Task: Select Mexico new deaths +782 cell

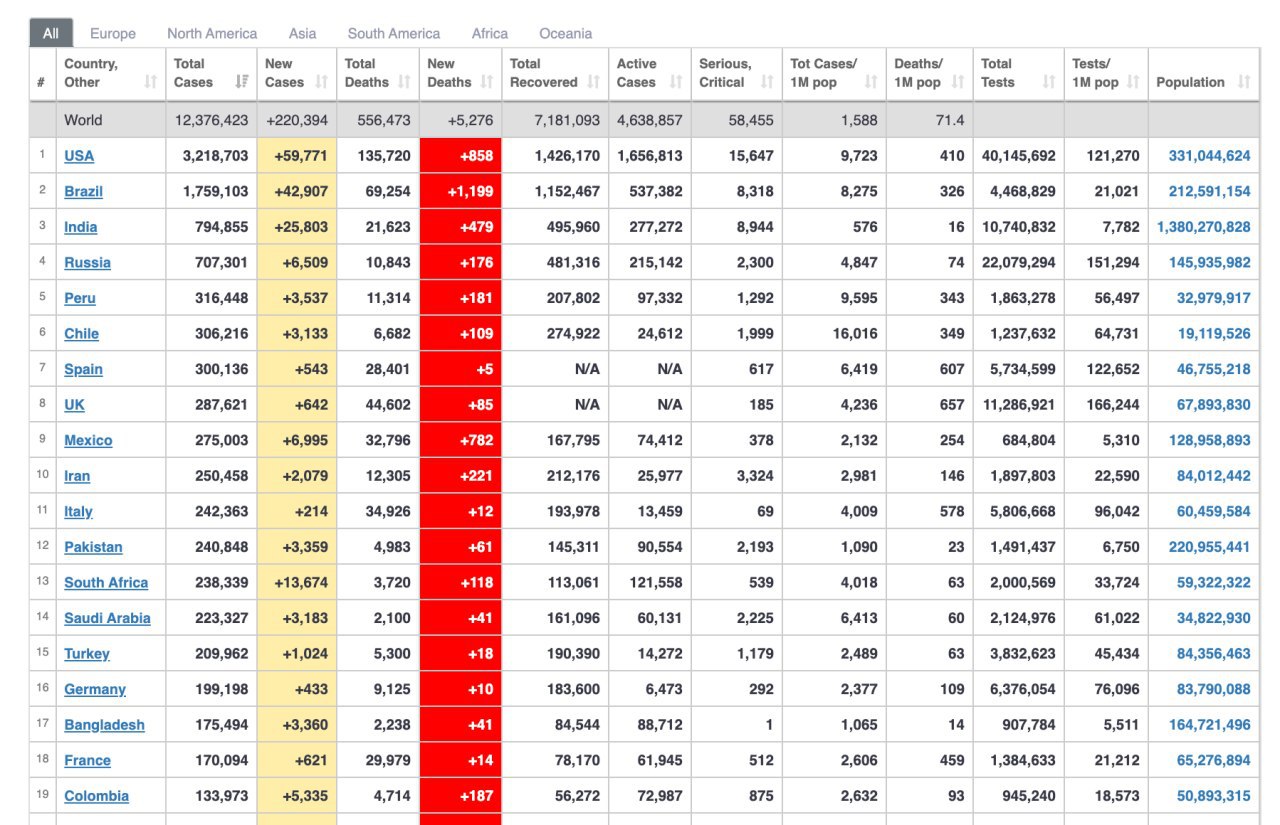Action: click(x=460, y=441)
